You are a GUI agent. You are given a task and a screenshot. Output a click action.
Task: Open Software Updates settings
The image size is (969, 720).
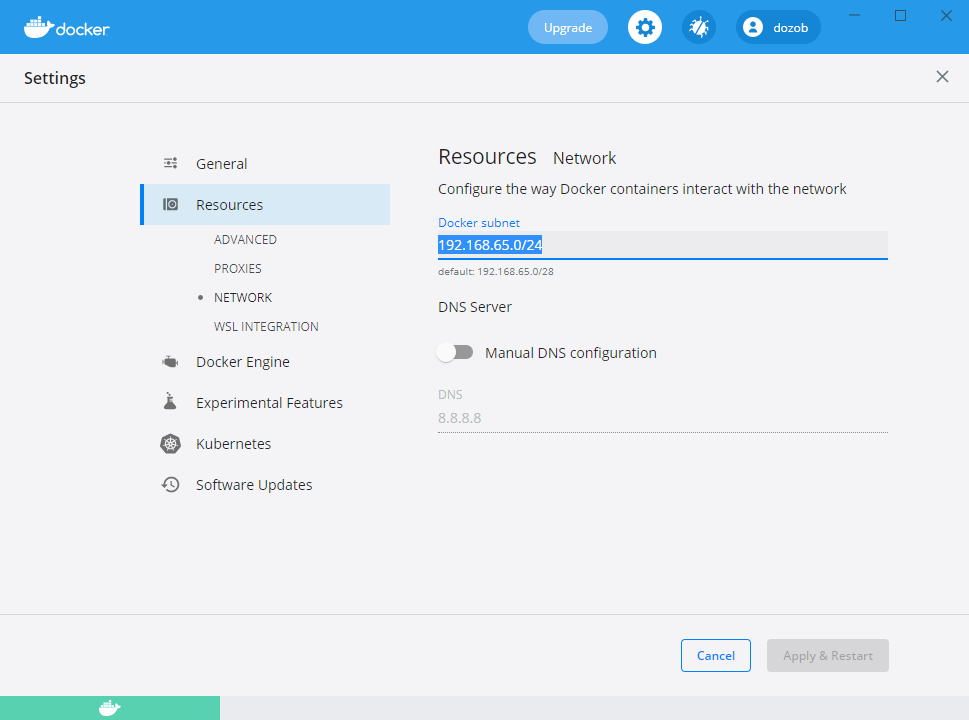click(266, 485)
